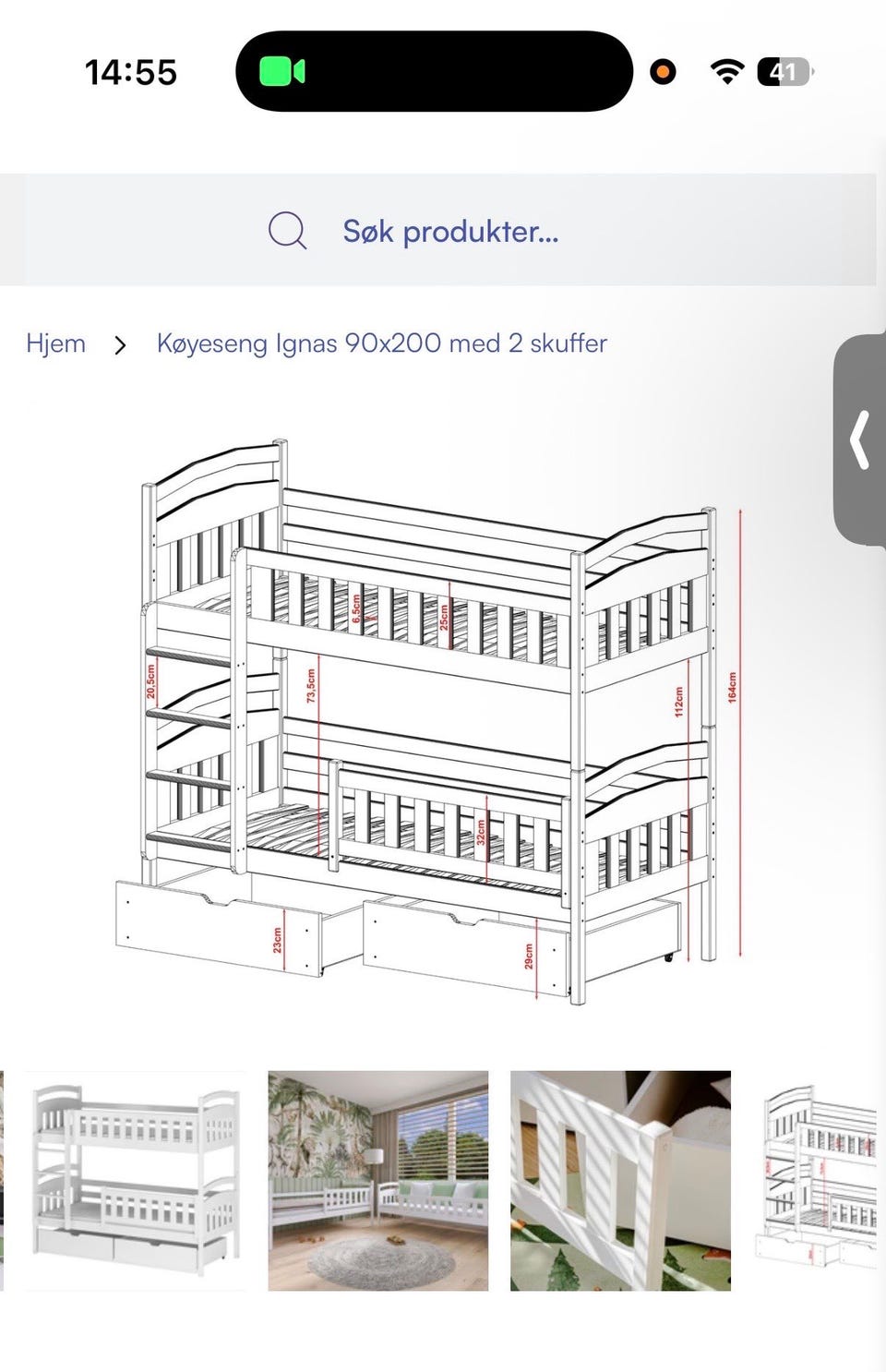This screenshot has width=886, height=1372.
Task: Select the jungle wallpaper room thumbnail
Action: (378, 1180)
